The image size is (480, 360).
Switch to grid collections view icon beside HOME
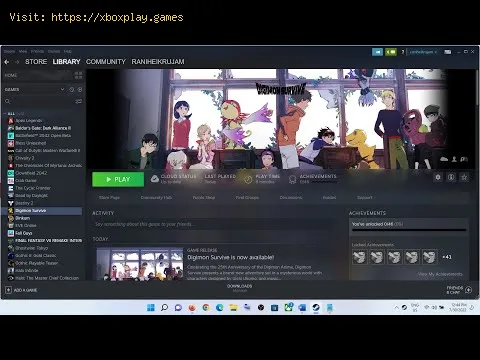coord(78,75)
